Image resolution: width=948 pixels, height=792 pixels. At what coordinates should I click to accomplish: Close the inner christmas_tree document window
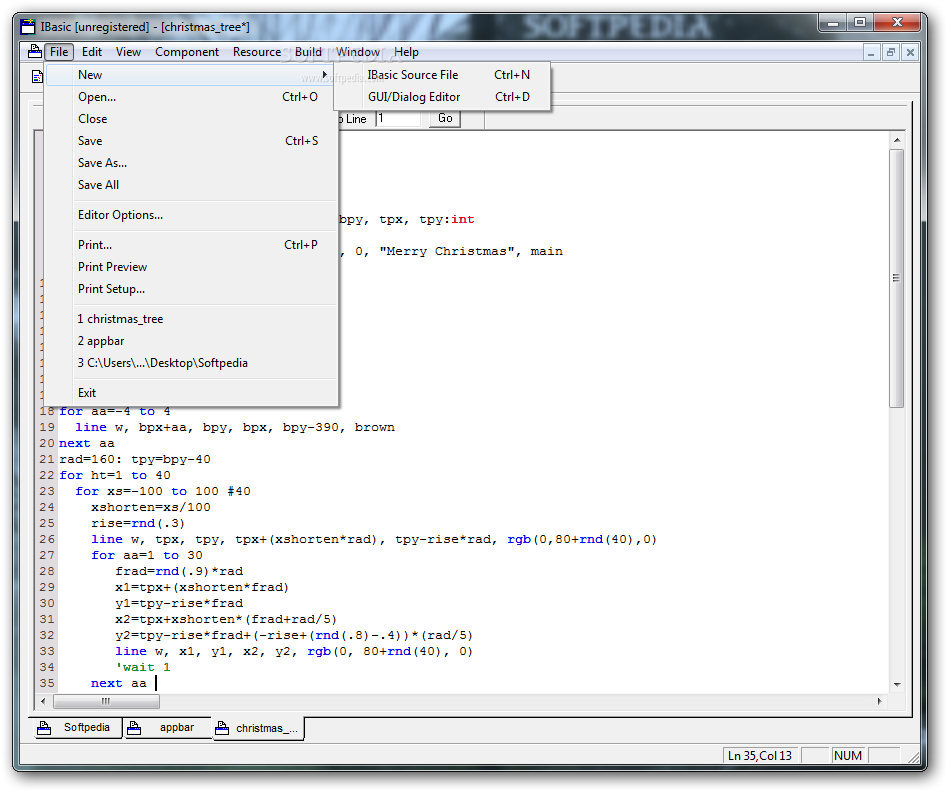[x=910, y=53]
